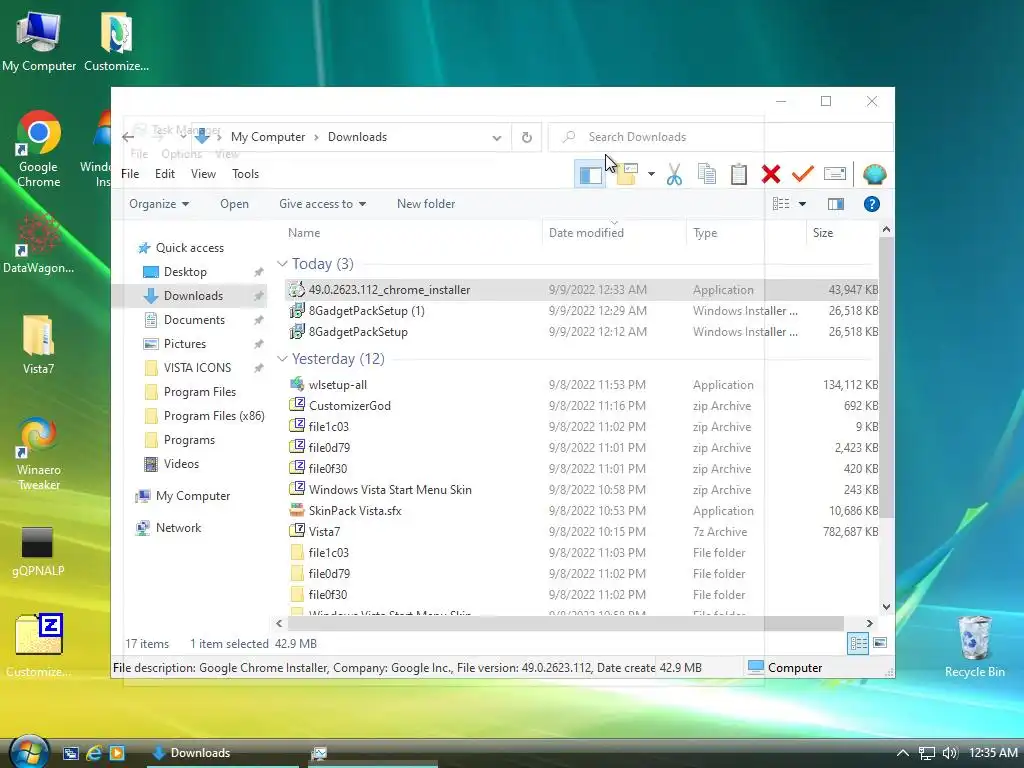Screen dimensions: 1024x768
Task: Click the Refresh button in address bar
Action: pos(526,137)
